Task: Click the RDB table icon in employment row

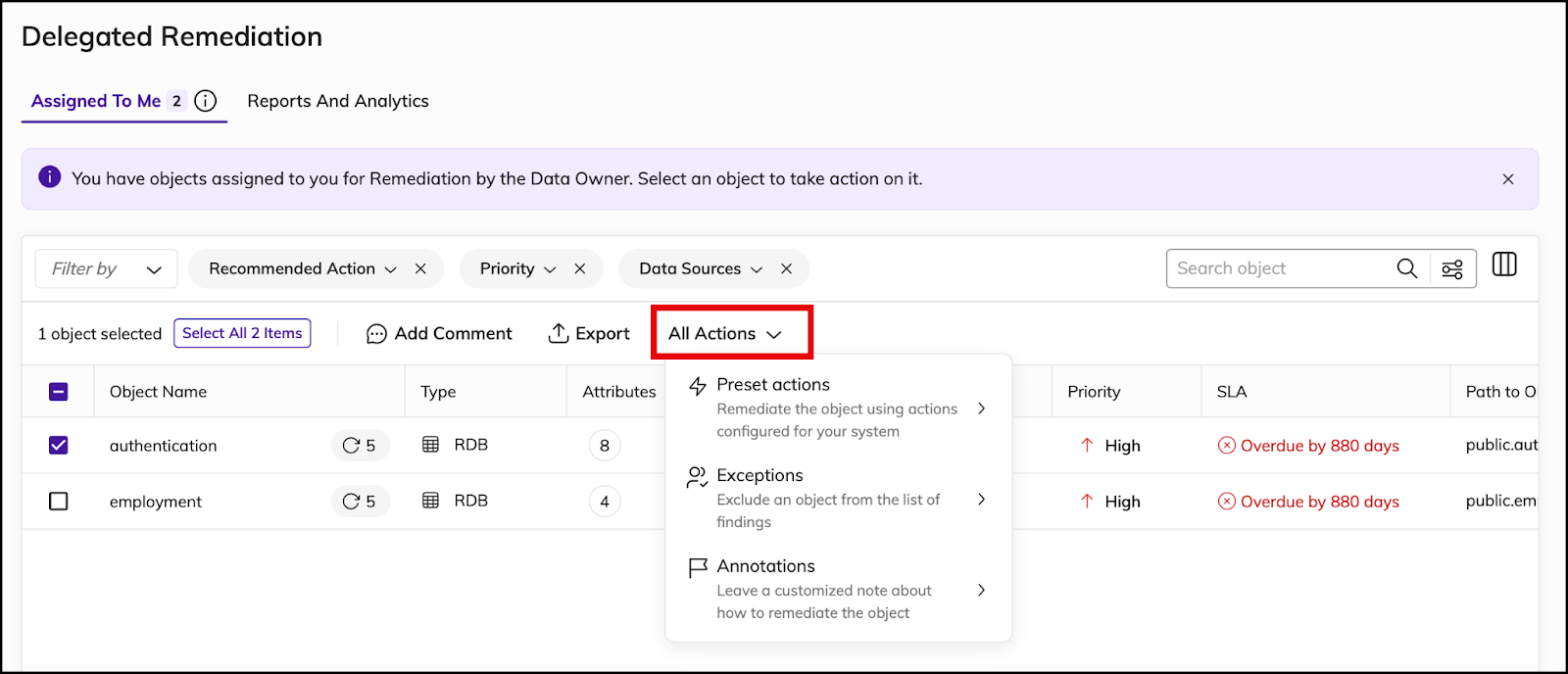Action: (430, 501)
